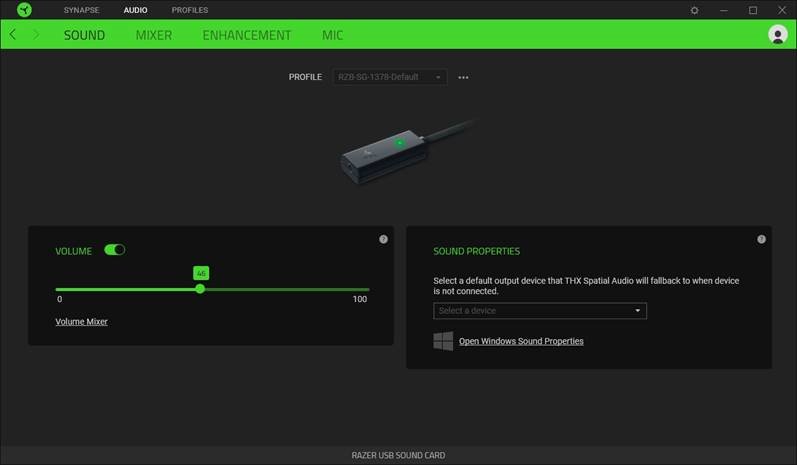Viewport: 797px width, 465px height.
Task: Switch to the Audio tab
Action: click(135, 10)
